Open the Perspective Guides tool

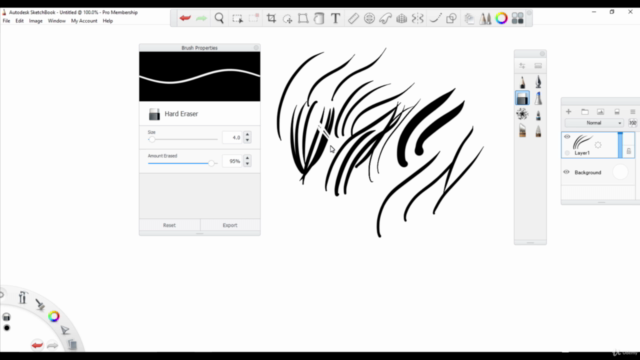(402, 18)
